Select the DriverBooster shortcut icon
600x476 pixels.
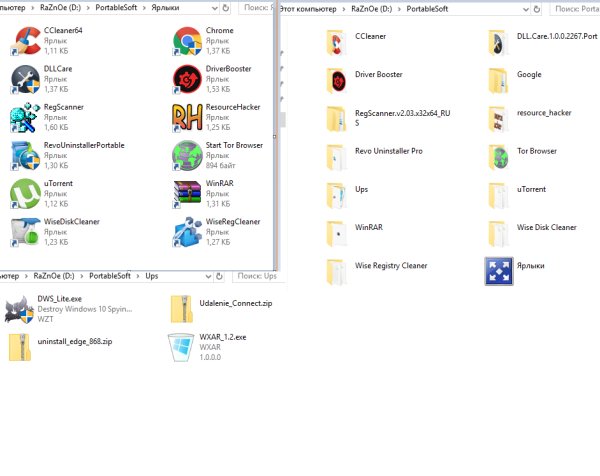click(x=187, y=79)
